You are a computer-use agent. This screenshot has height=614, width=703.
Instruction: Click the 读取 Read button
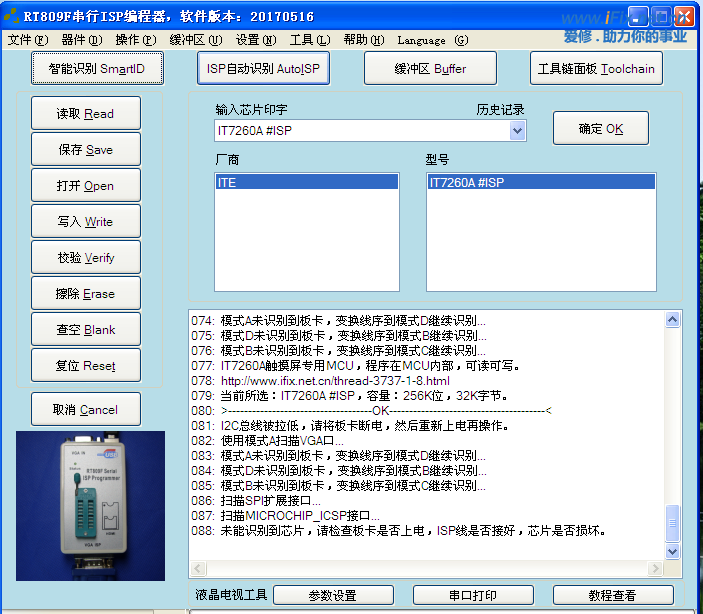(86, 113)
